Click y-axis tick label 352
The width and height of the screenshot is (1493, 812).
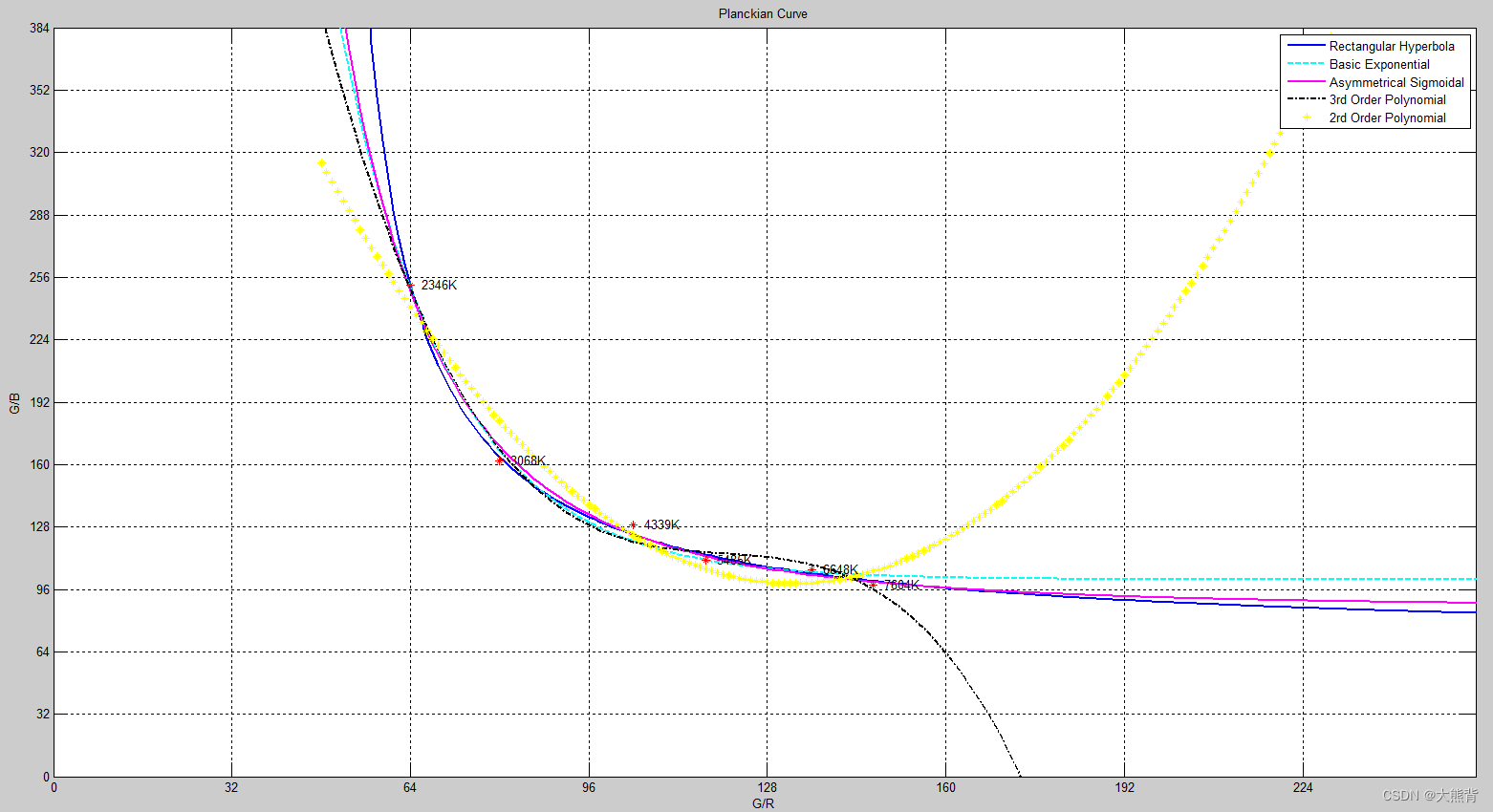[x=39, y=90]
